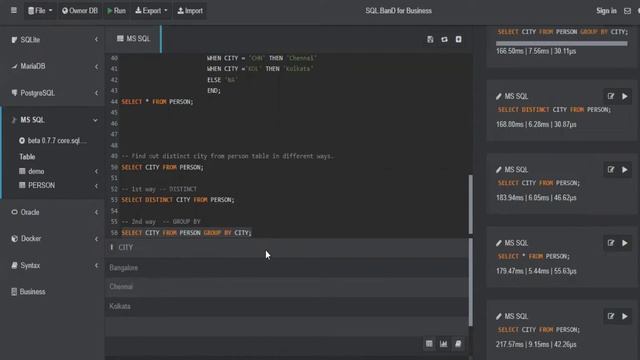The width and height of the screenshot is (640, 360).
Task: Run the 217.57ms SELECT CITY history entry
Action: 625,316
